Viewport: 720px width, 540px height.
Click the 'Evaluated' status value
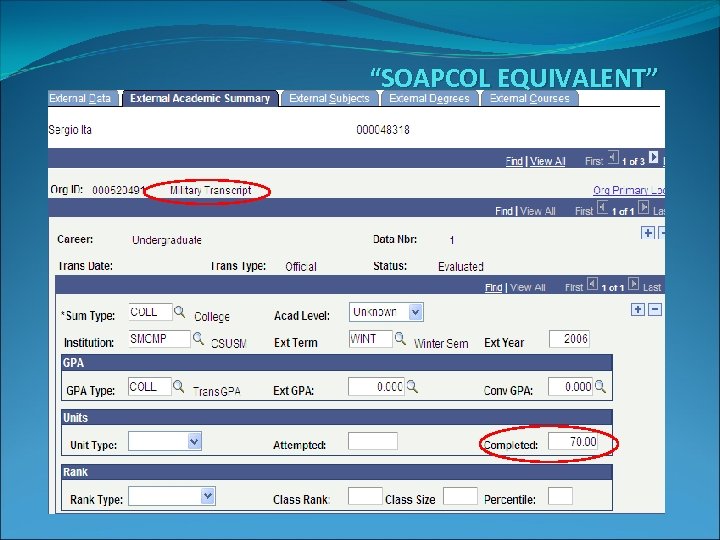[x=461, y=267]
